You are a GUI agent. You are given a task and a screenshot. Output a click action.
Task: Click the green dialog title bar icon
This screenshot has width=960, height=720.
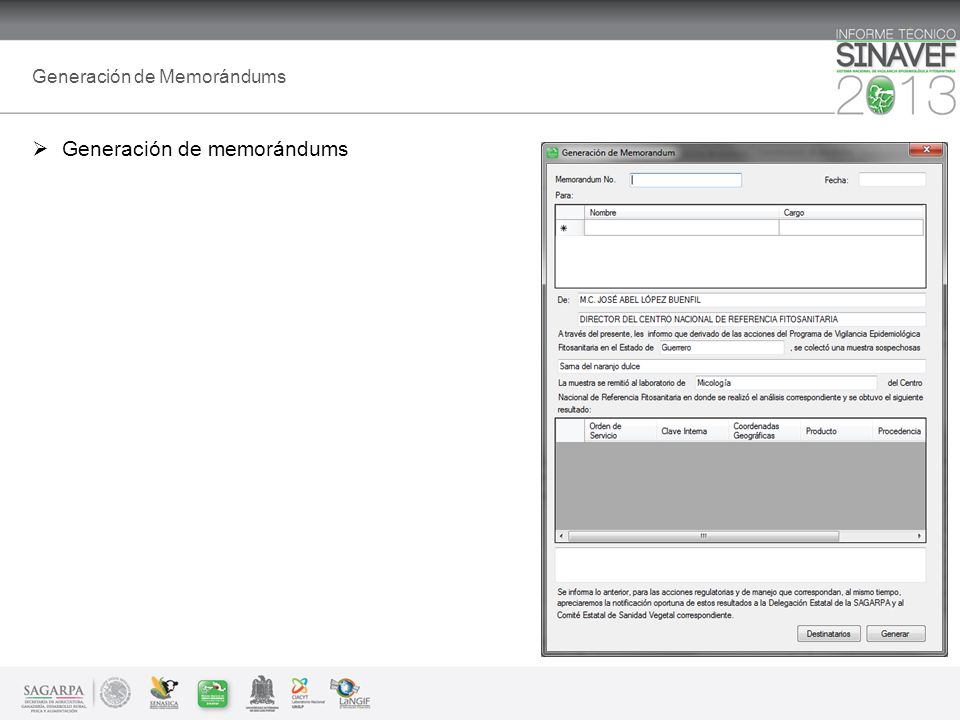pyautogui.click(x=552, y=152)
